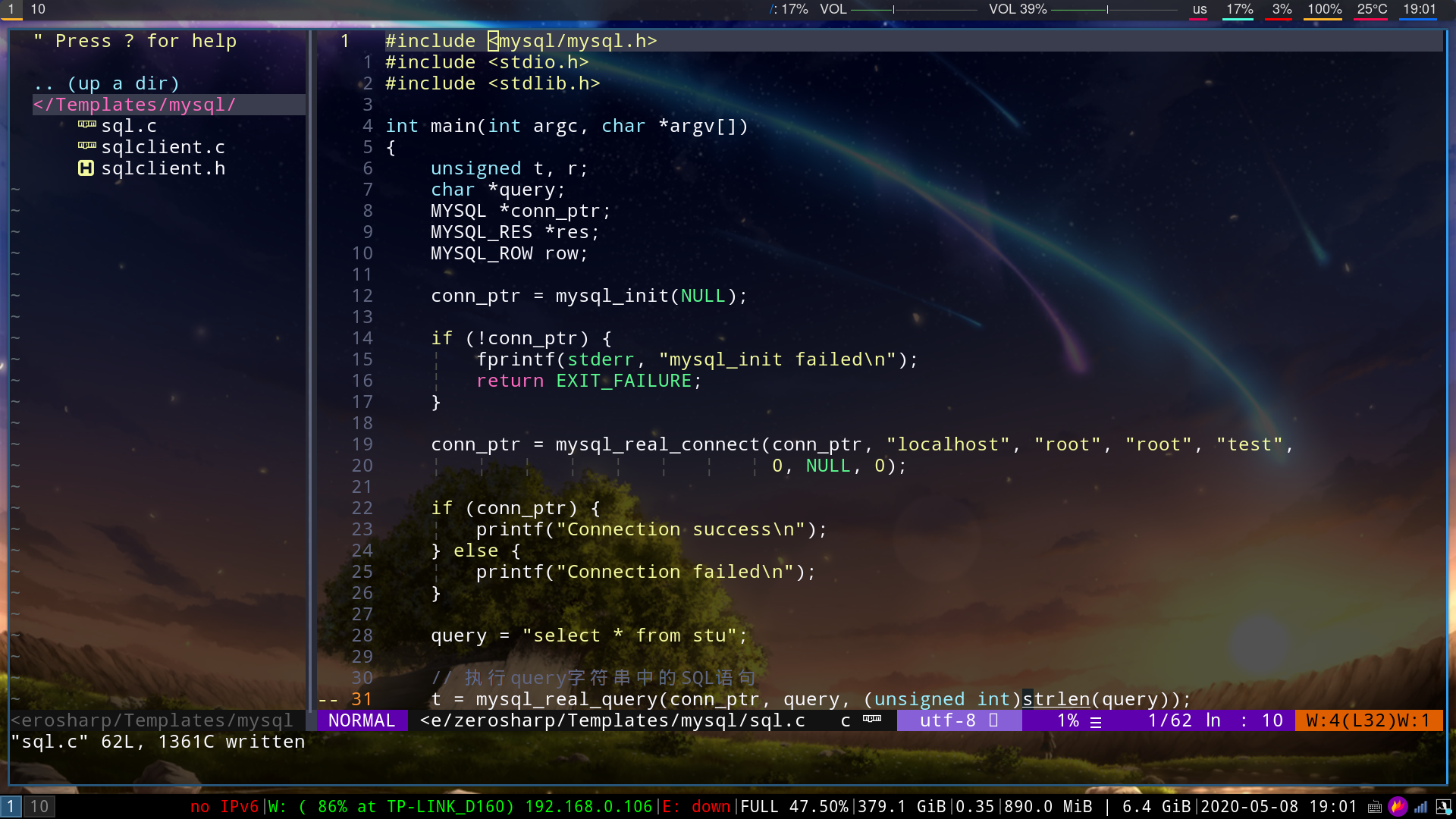Open sqlclient.h in the file tree
1456x819 pixels.
pyautogui.click(x=163, y=168)
